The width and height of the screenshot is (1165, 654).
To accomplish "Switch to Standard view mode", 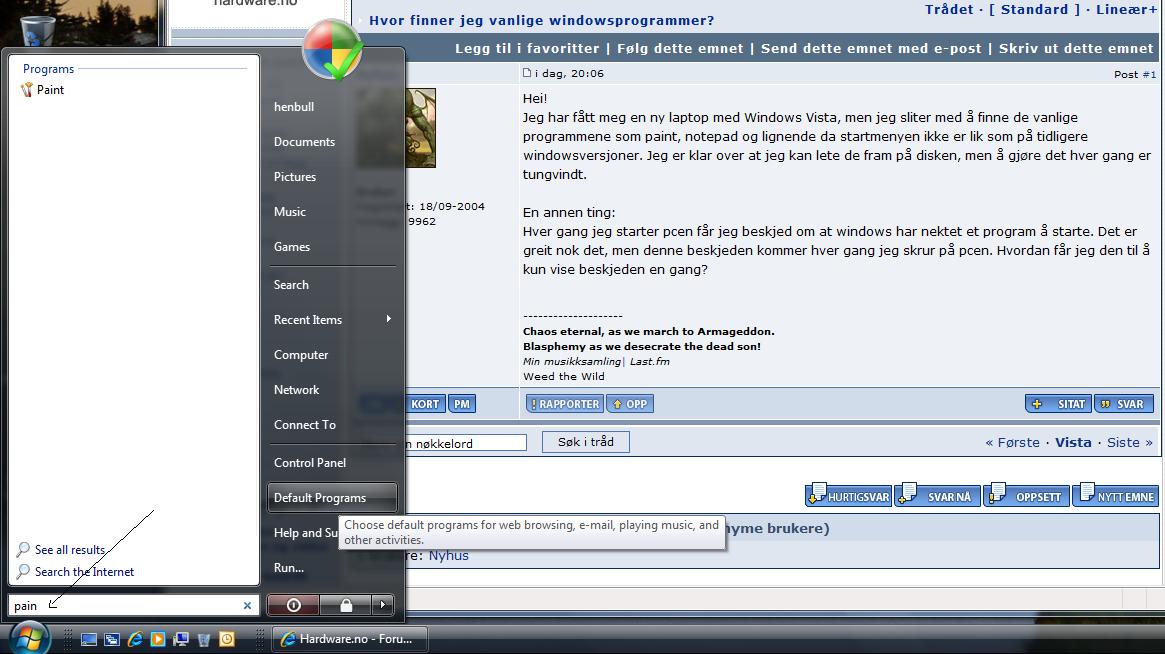I will pyautogui.click(x=1034, y=10).
